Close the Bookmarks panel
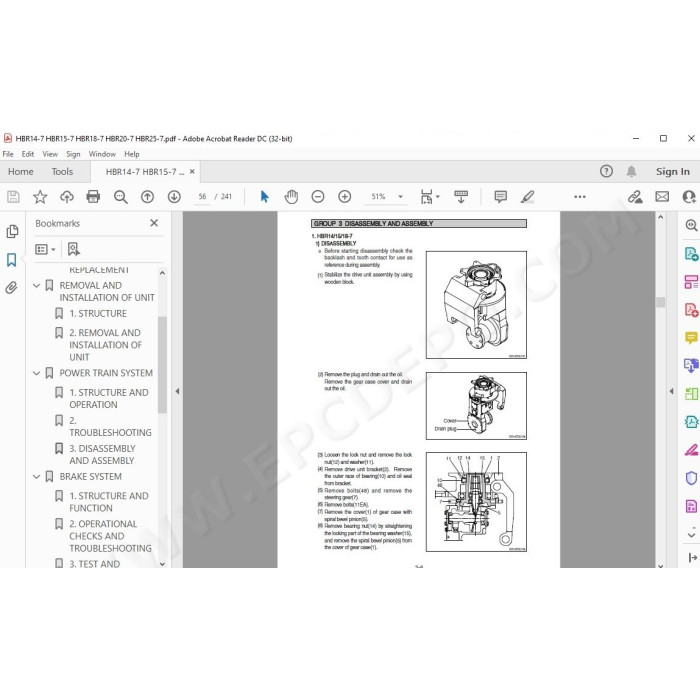 click(154, 223)
